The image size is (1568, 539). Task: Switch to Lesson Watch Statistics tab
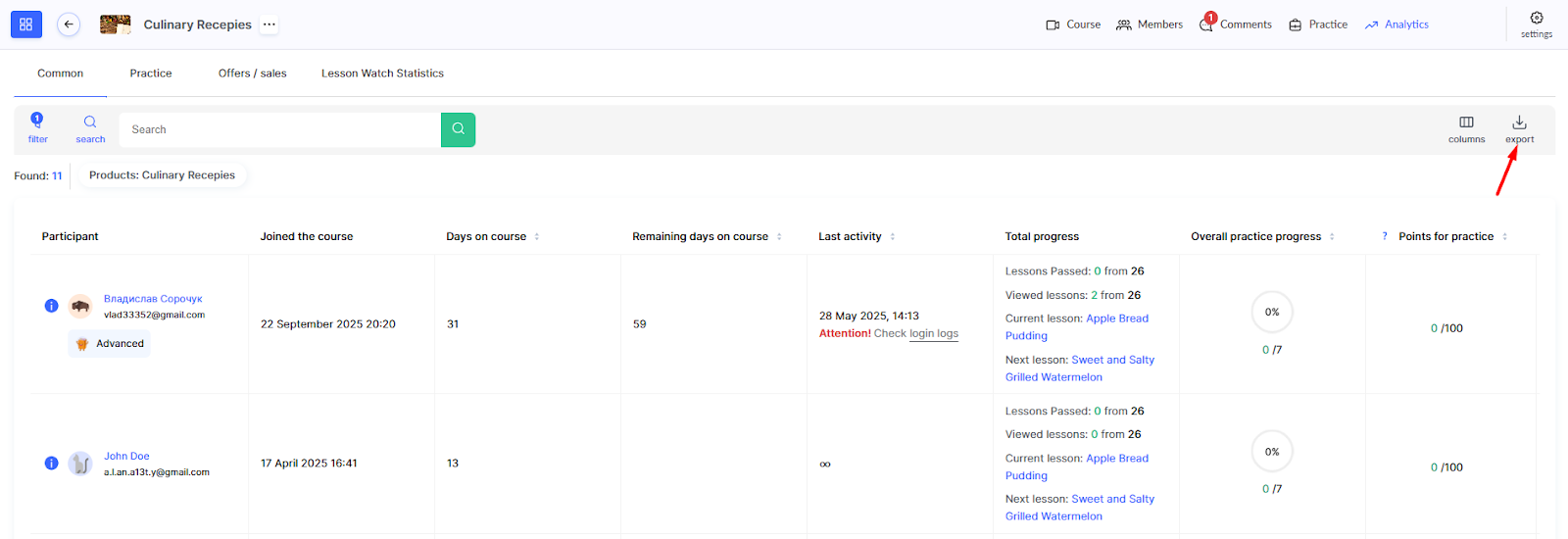coord(382,73)
